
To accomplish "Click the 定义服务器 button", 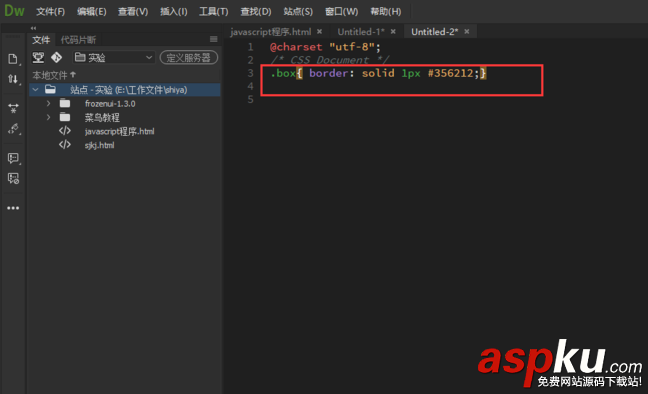I will 189,57.
